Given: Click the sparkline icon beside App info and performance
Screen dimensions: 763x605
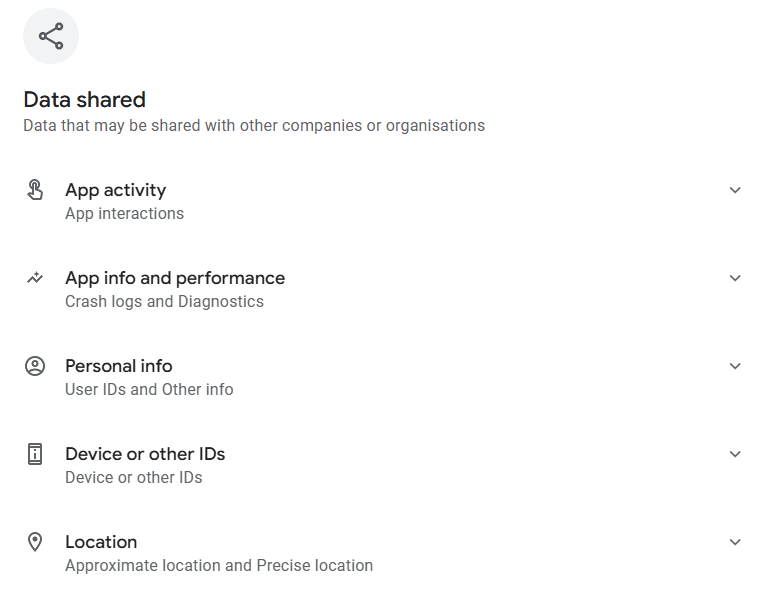Looking at the screenshot, I should click(x=35, y=278).
